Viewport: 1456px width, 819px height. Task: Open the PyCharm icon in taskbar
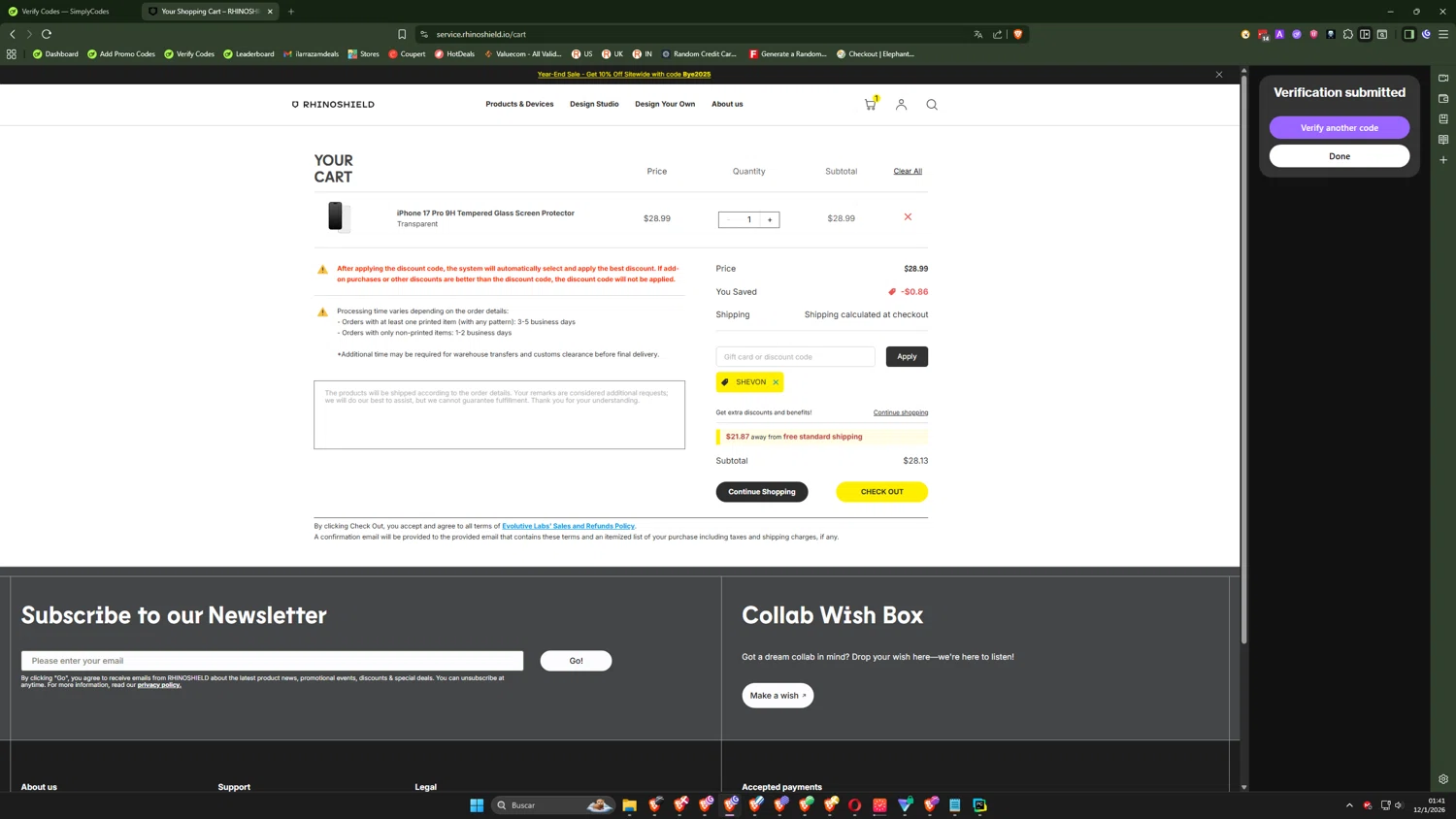pyautogui.click(x=980, y=805)
